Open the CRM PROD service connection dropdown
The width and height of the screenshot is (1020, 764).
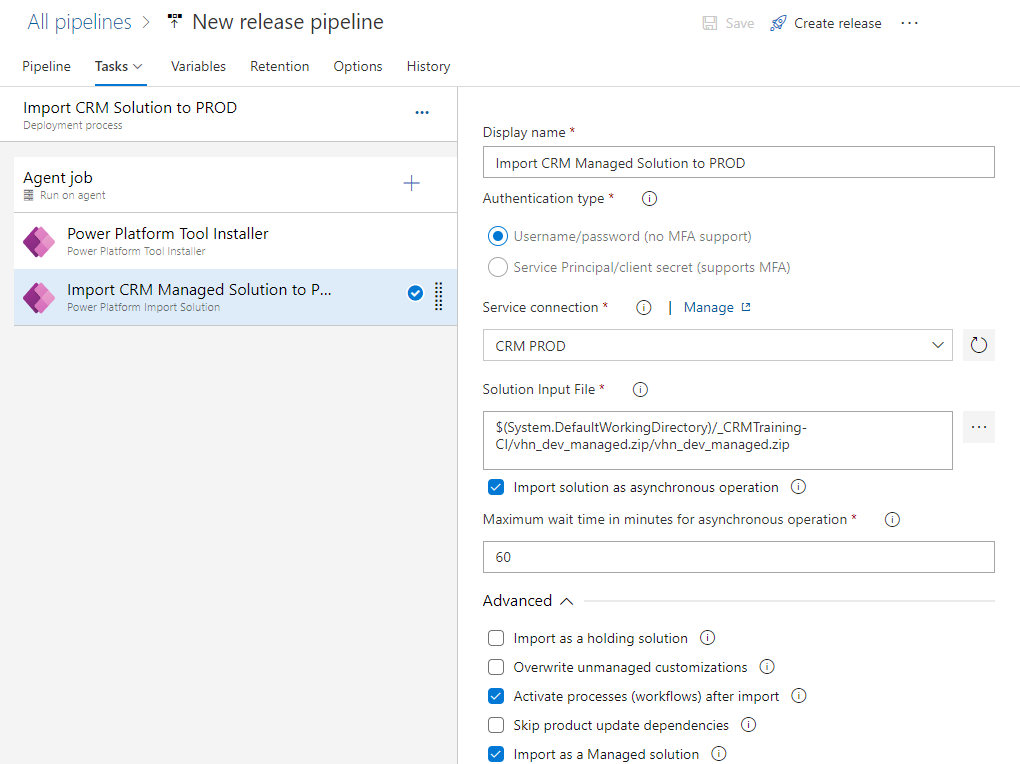(718, 345)
